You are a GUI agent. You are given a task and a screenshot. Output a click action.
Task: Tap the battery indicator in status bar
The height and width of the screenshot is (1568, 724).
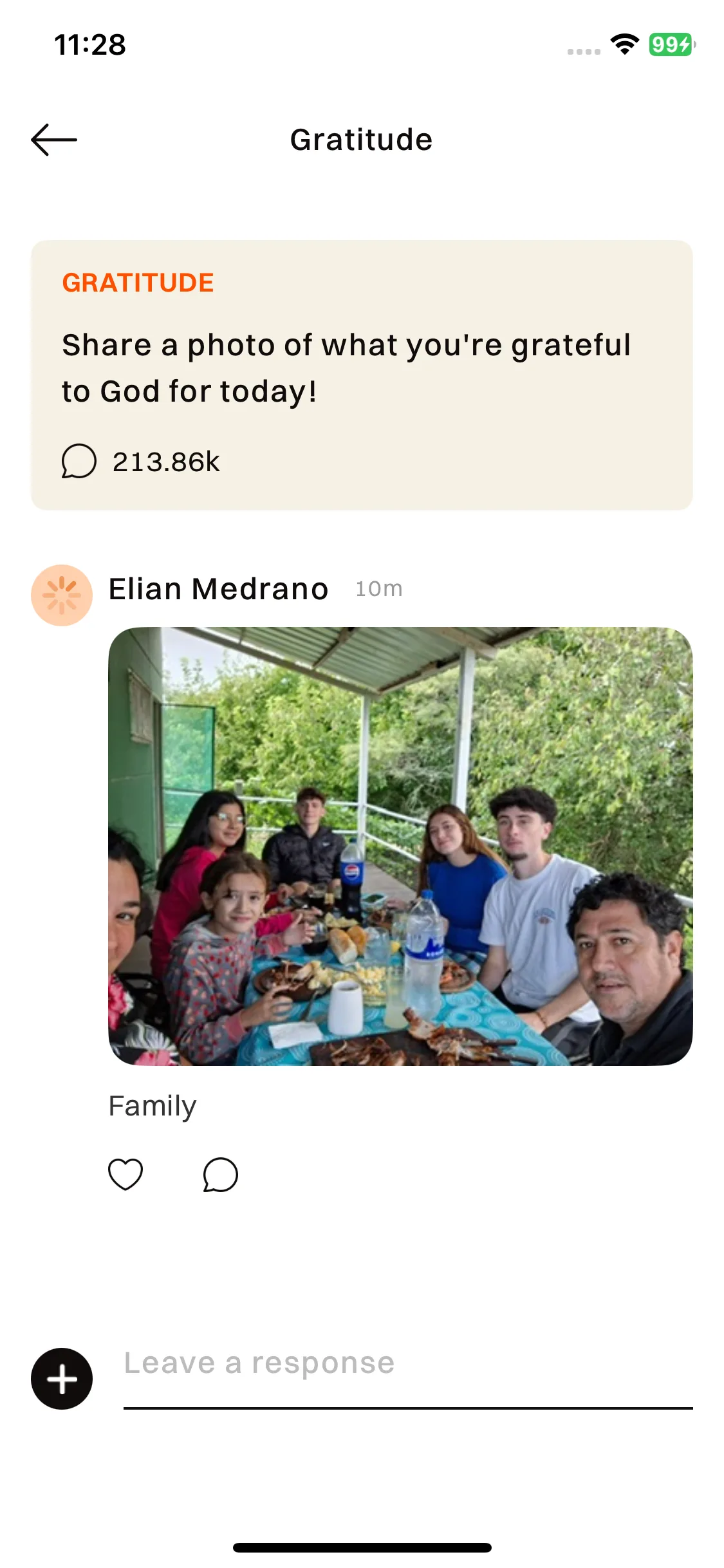pyautogui.click(x=673, y=44)
